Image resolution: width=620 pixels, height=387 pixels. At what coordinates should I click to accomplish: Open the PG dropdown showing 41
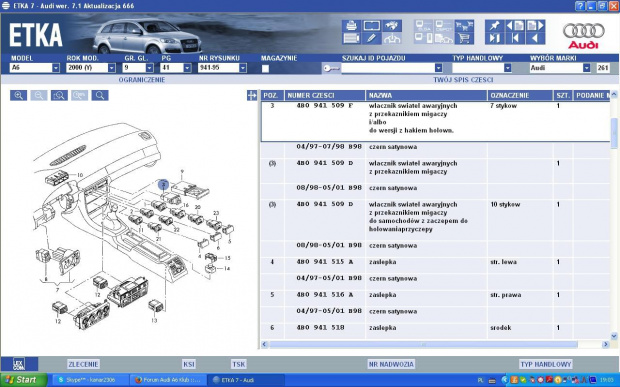[x=187, y=68]
